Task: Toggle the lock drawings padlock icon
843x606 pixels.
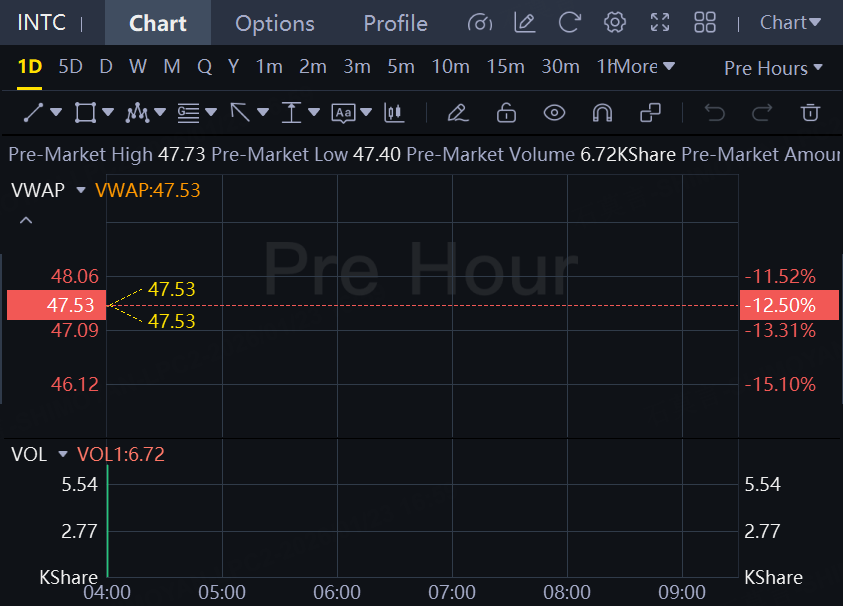Action: 506,113
